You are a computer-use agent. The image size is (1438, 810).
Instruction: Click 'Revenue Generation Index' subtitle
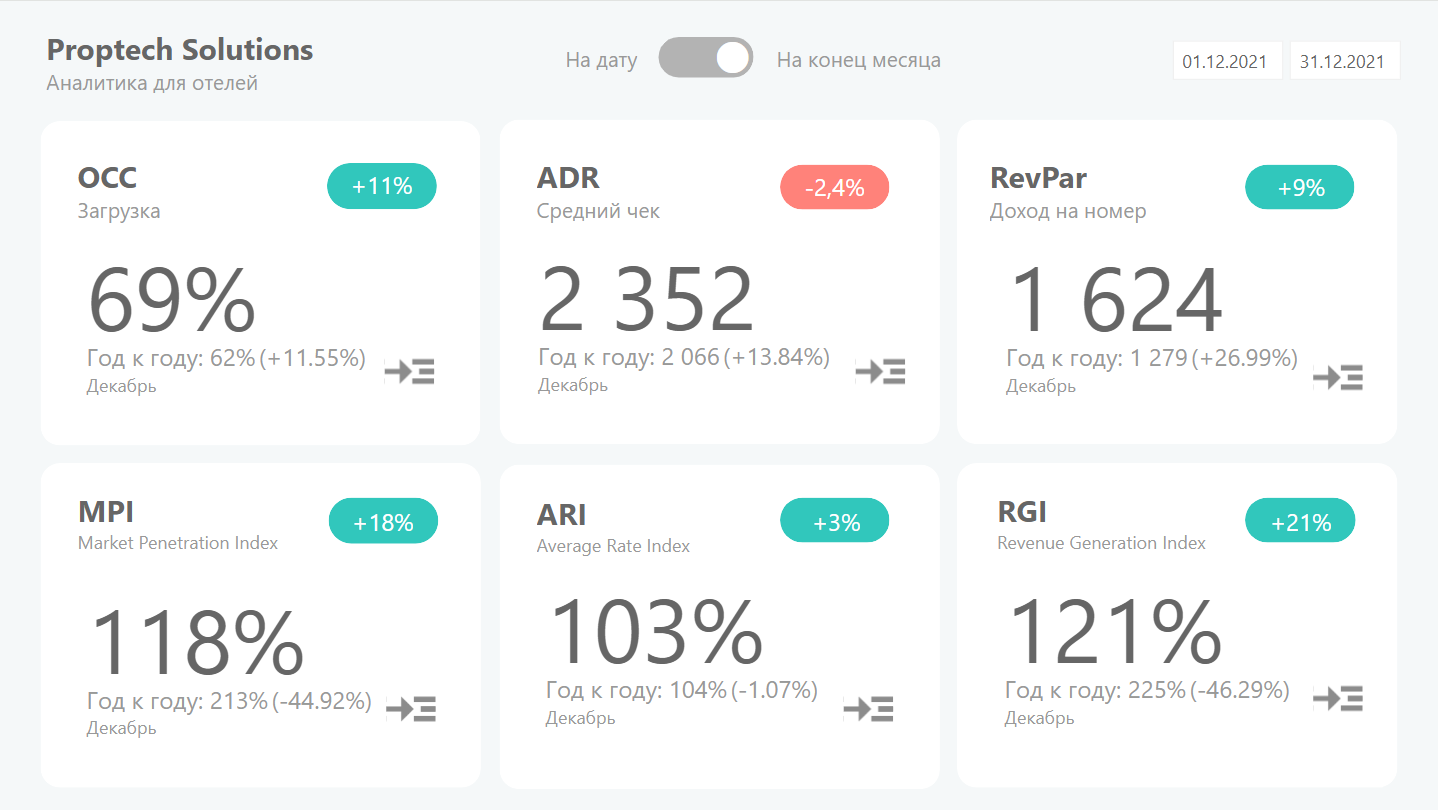coord(1101,543)
